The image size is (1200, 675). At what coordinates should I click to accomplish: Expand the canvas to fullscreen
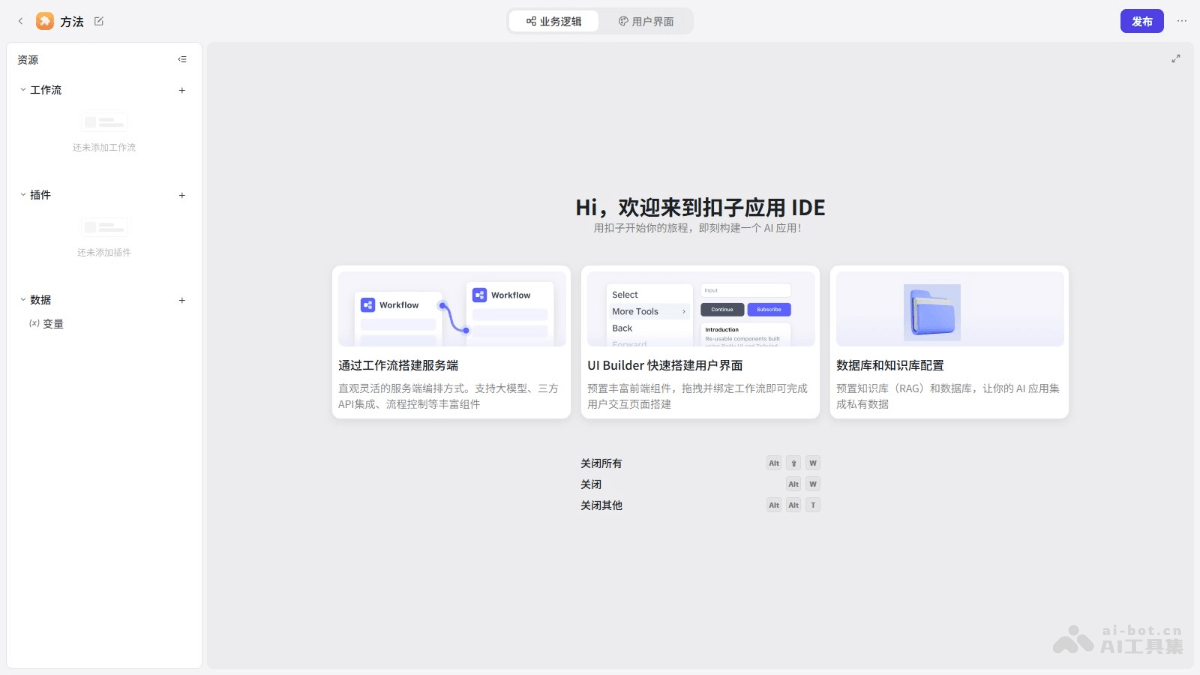1176,59
